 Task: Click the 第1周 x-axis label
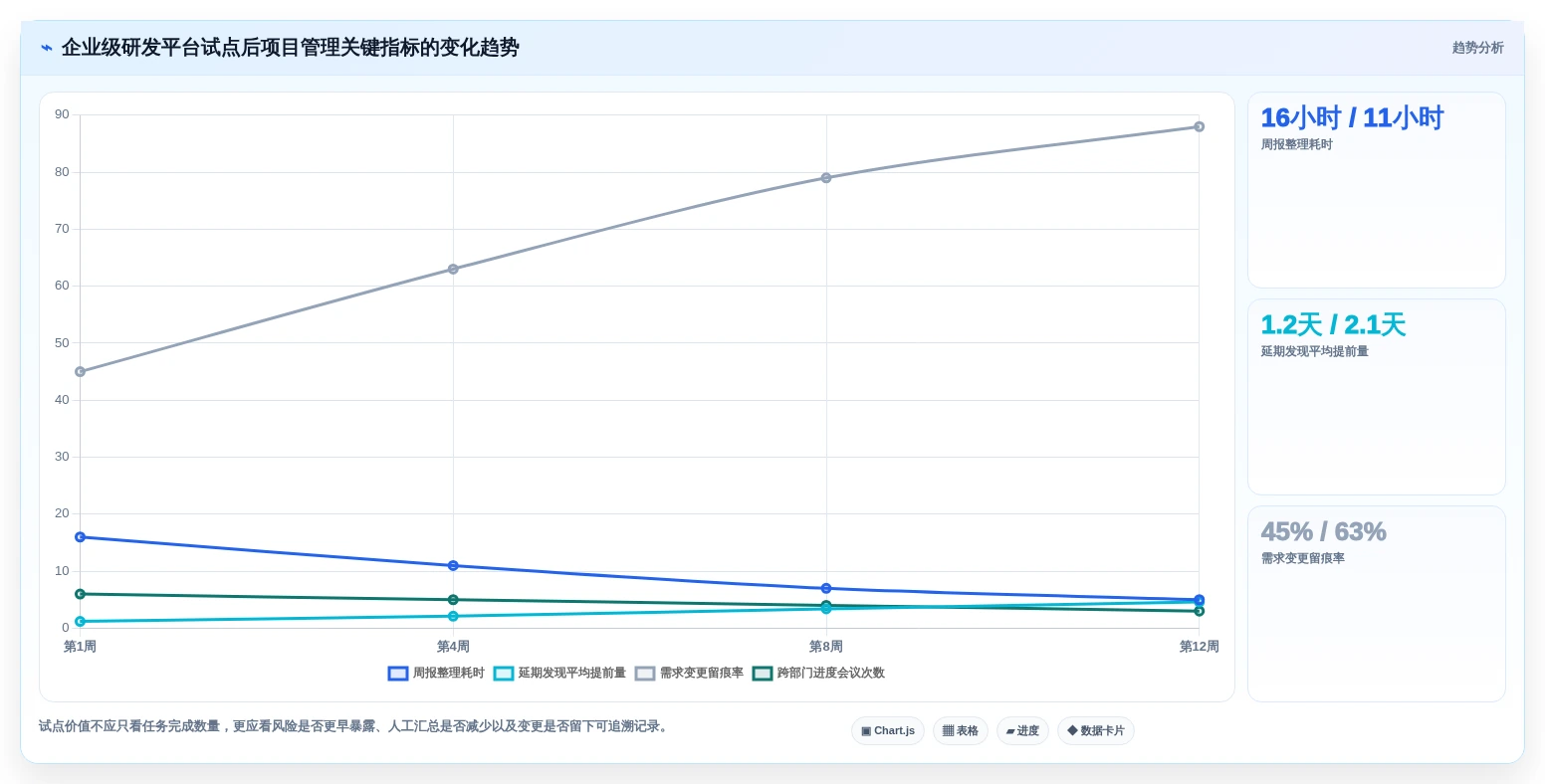(x=81, y=647)
